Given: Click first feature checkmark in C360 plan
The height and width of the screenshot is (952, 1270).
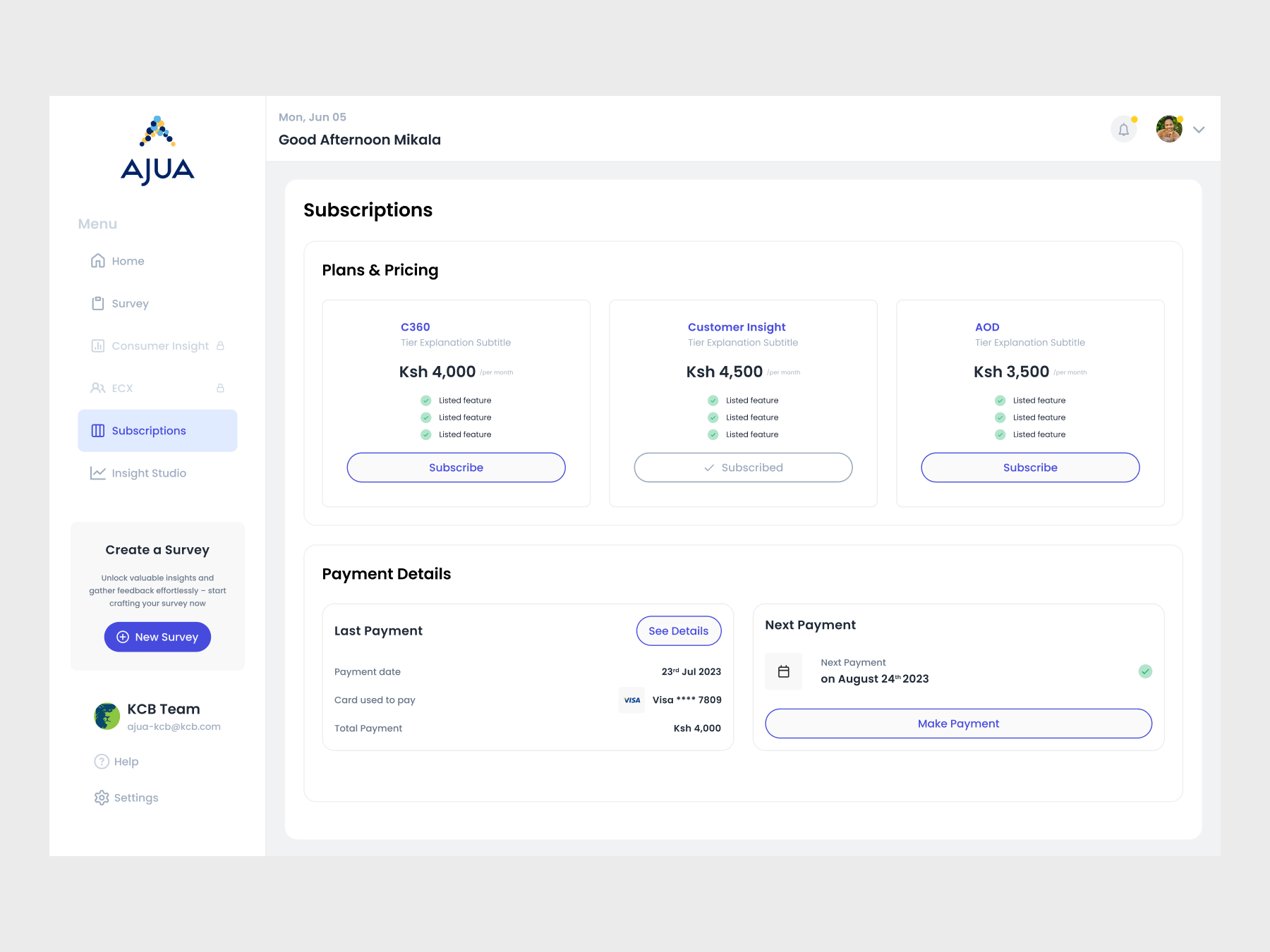Looking at the screenshot, I should 426,401.
